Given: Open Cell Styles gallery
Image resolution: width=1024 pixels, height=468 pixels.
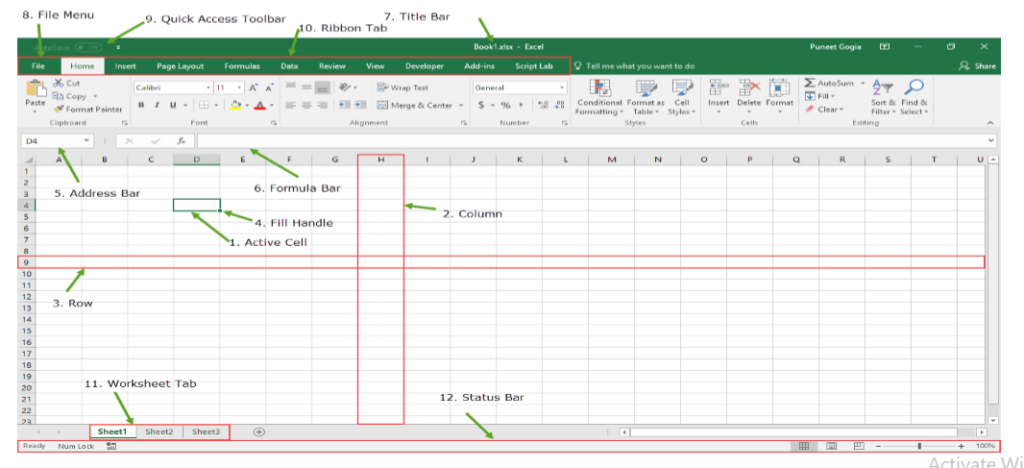Looking at the screenshot, I should [x=682, y=97].
